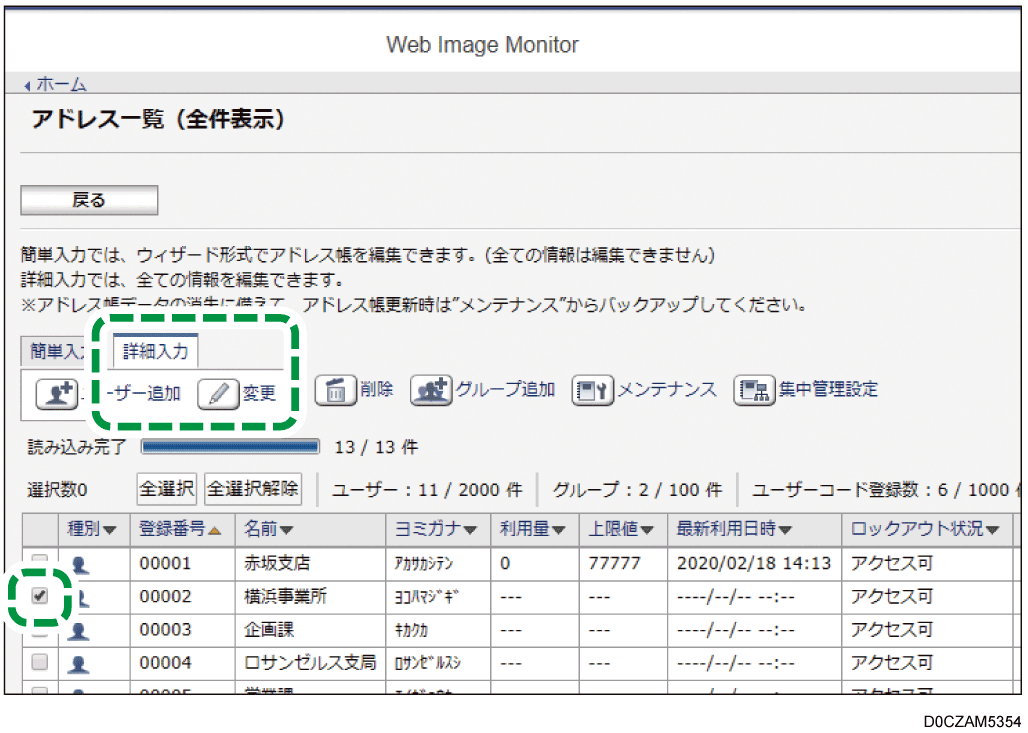Open the 利用量 column sort dropdown
Image resolution: width=1028 pixels, height=733 pixels.
tap(557, 530)
